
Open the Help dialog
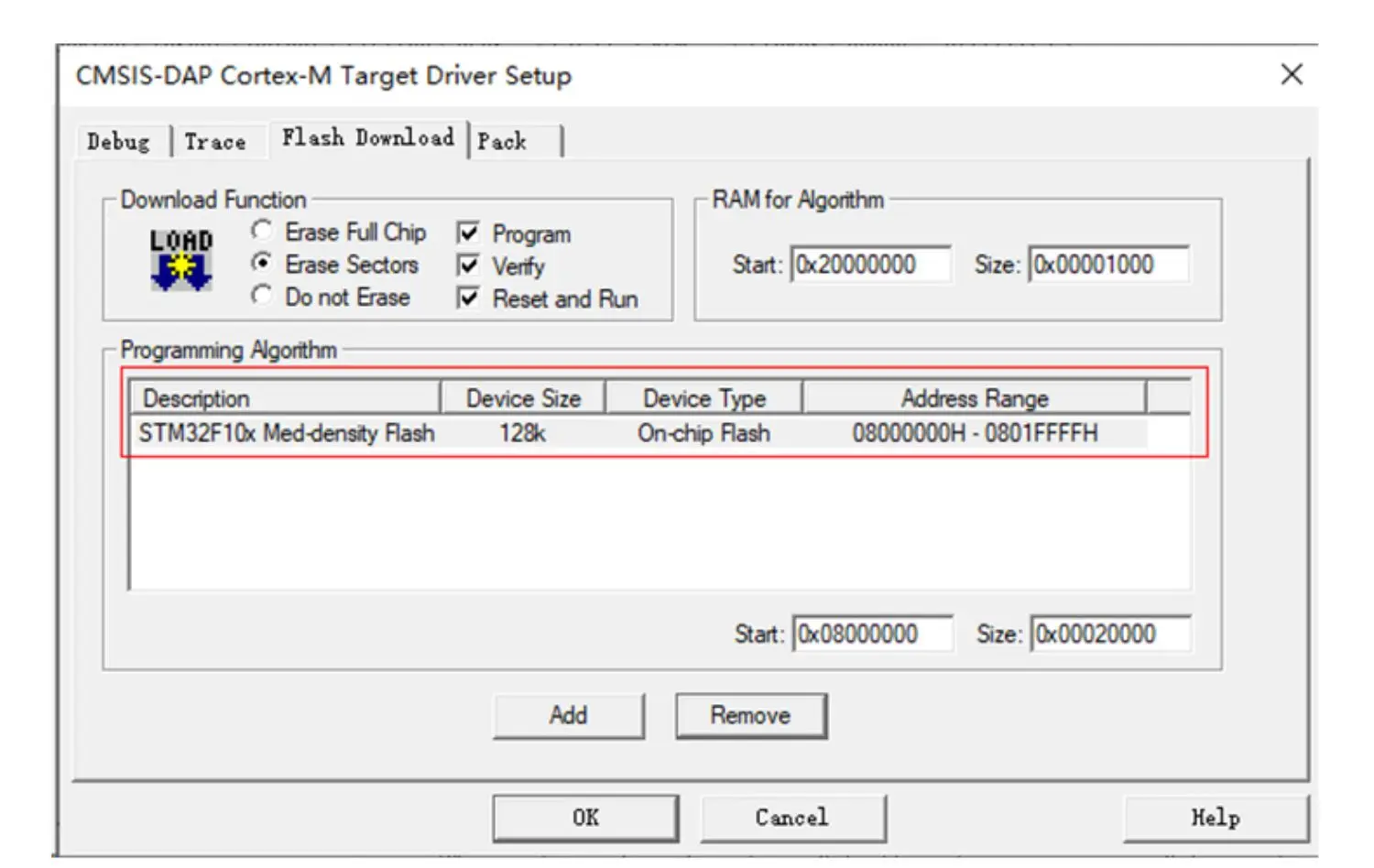coord(1215,816)
